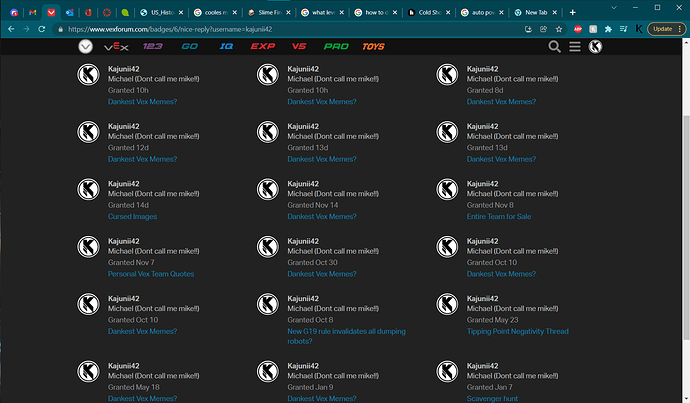Click the page vertical scrollbar thumb
The image size is (690, 403).
point(686,227)
